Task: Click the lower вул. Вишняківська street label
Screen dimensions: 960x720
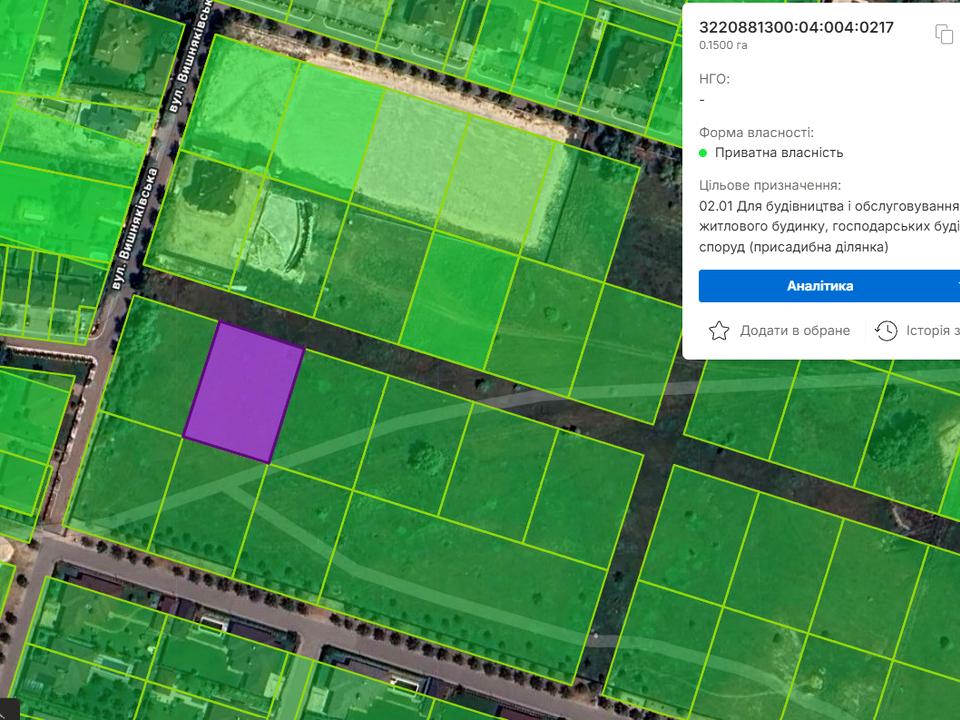Action: click(x=133, y=232)
